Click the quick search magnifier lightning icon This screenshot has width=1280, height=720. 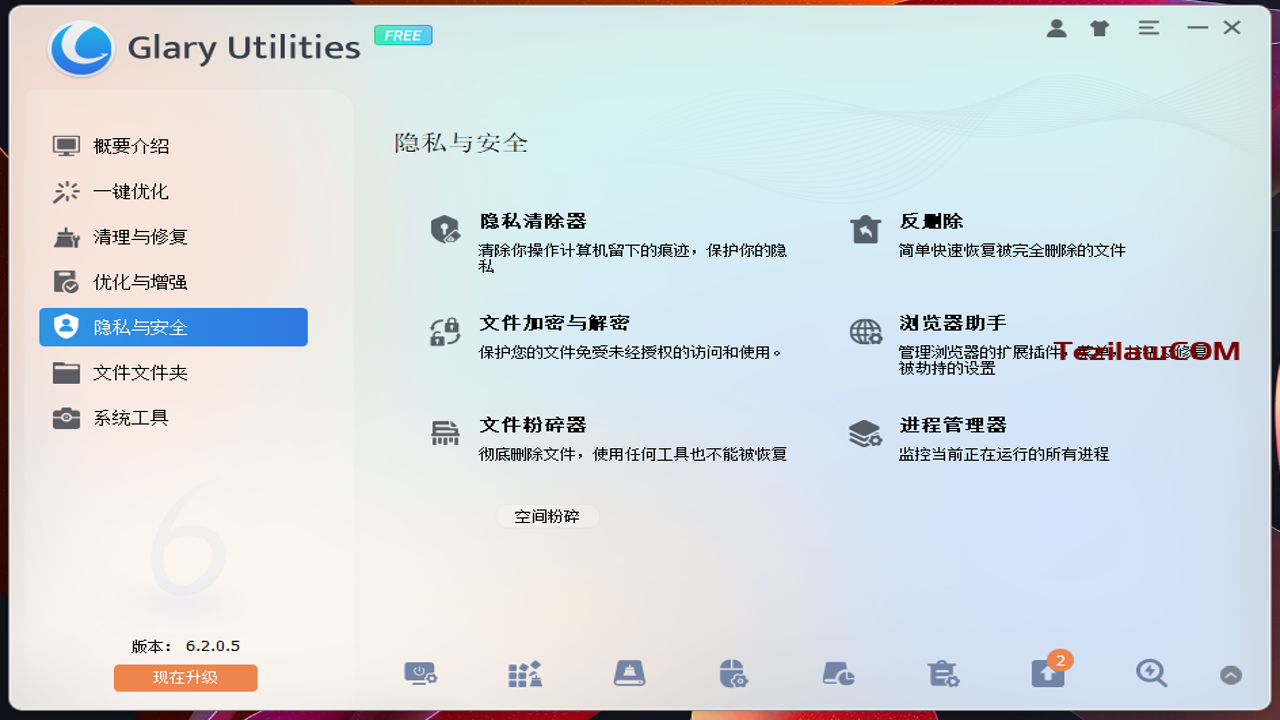[x=1152, y=673]
